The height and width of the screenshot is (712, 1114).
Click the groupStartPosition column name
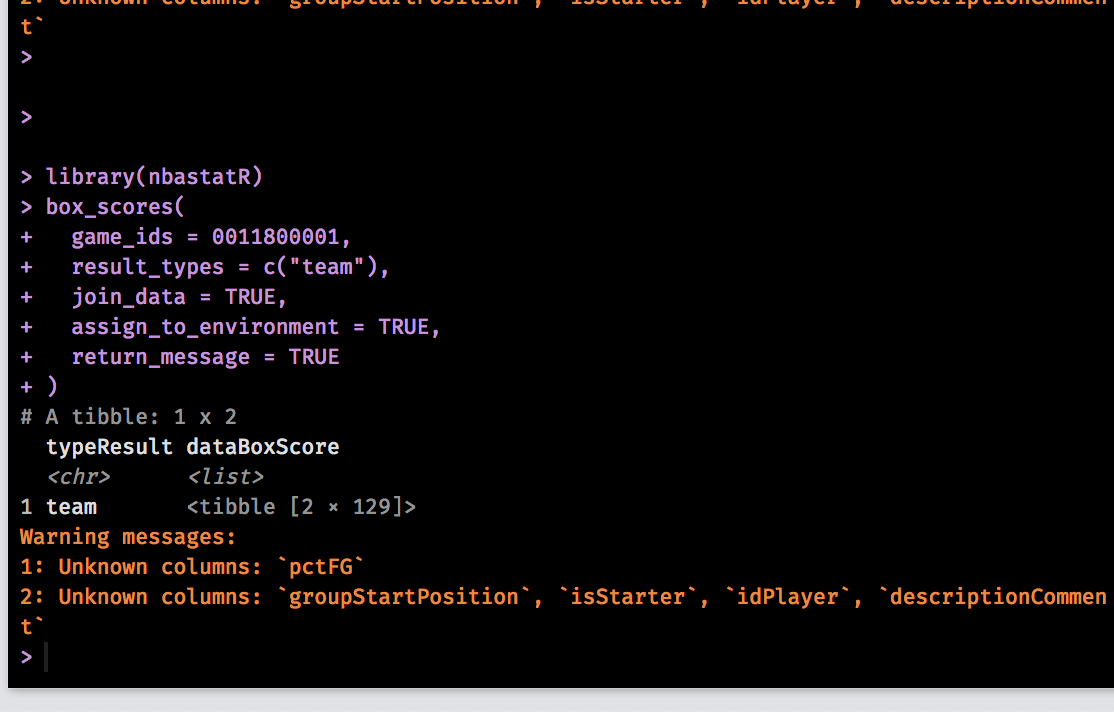402,596
